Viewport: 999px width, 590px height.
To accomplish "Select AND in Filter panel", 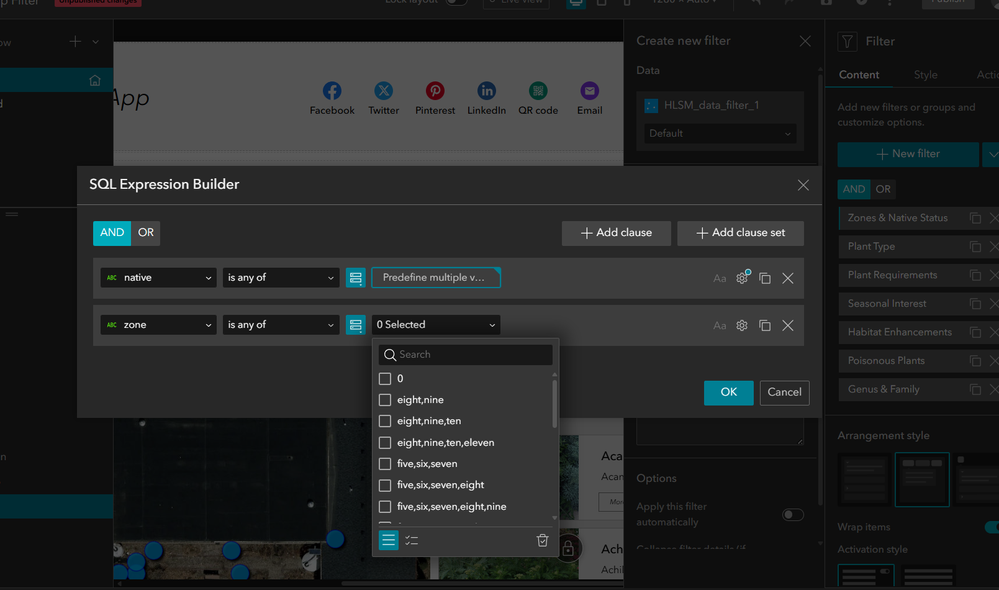I will pyautogui.click(x=854, y=189).
